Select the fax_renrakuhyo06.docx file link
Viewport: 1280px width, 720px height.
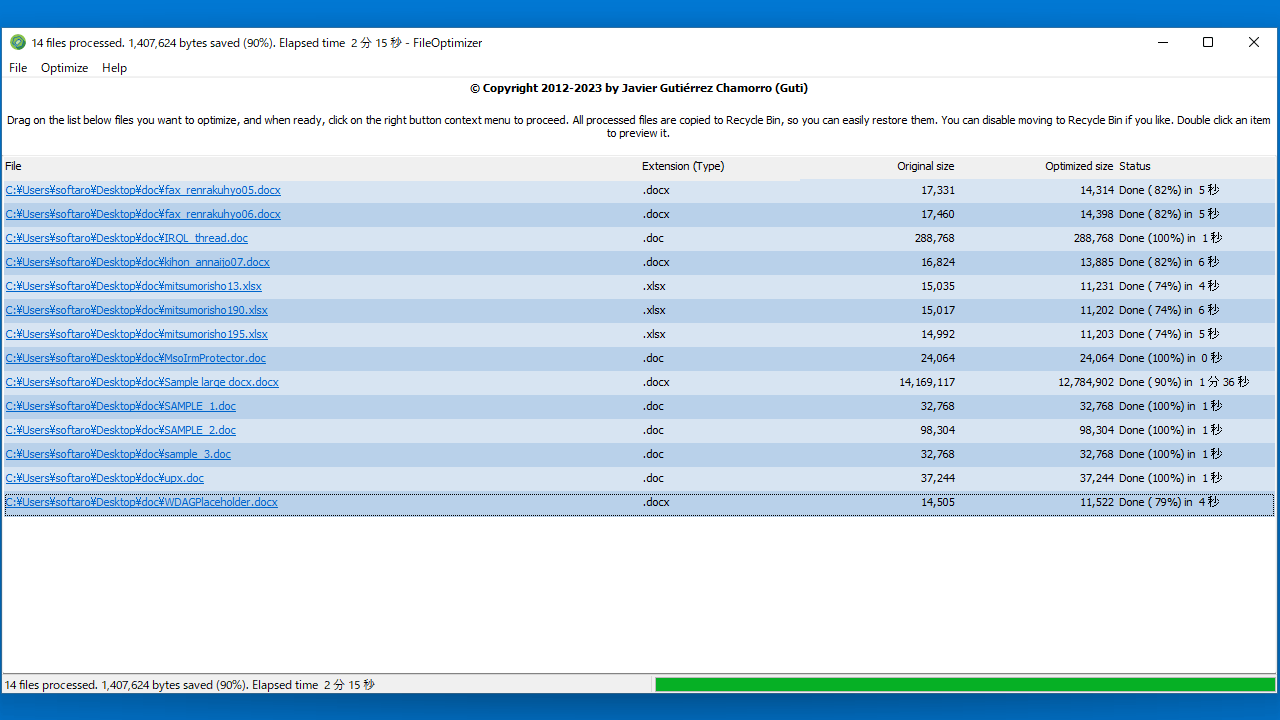pos(143,214)
